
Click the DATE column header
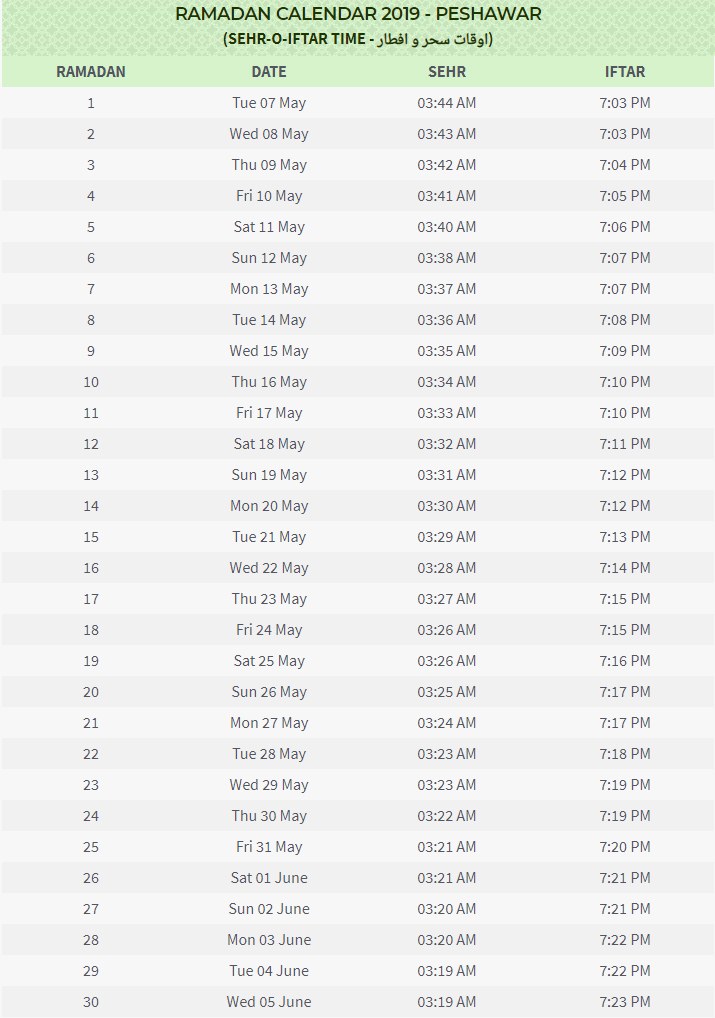click(x=269, y=72)
